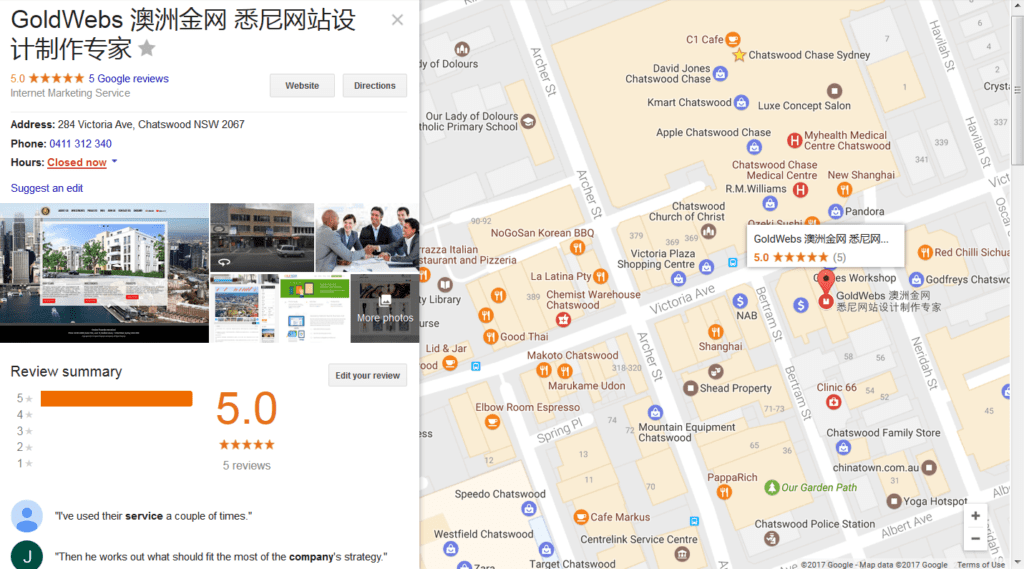Open the More photos gallery
Screen dimensions: 1024x569
(384, 308)
